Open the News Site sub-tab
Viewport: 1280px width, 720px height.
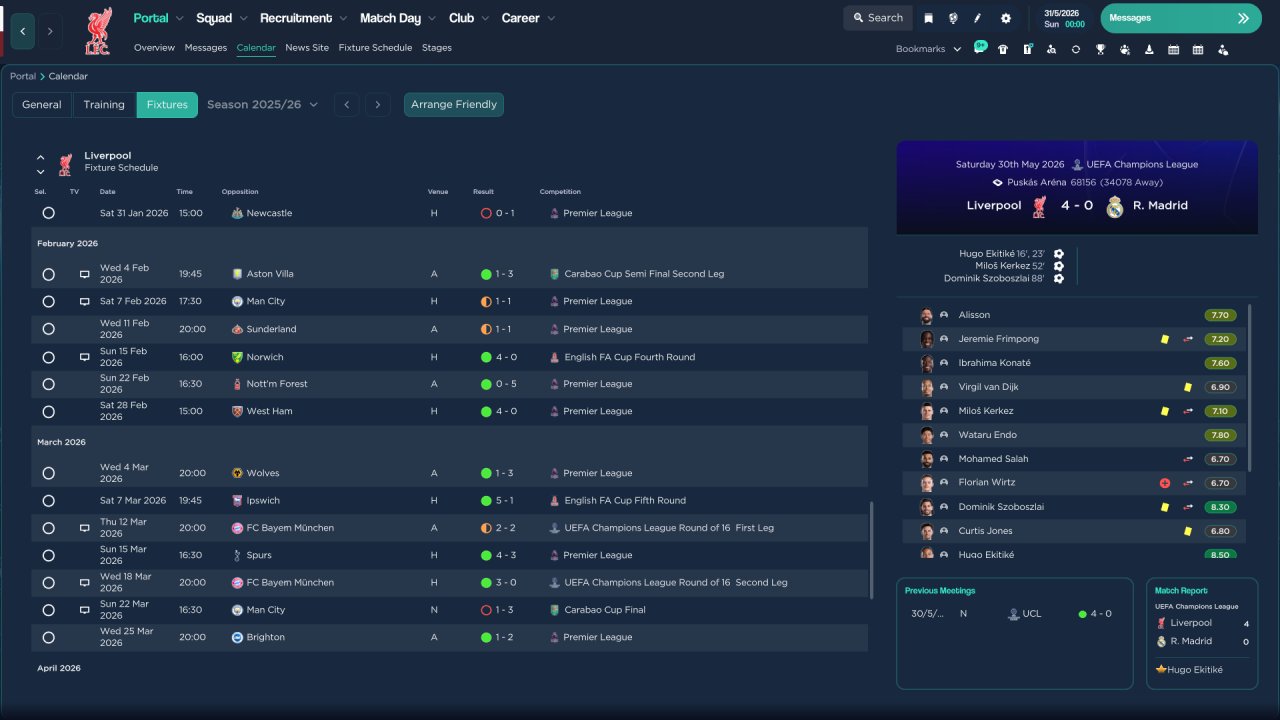(x=307, y=48)
